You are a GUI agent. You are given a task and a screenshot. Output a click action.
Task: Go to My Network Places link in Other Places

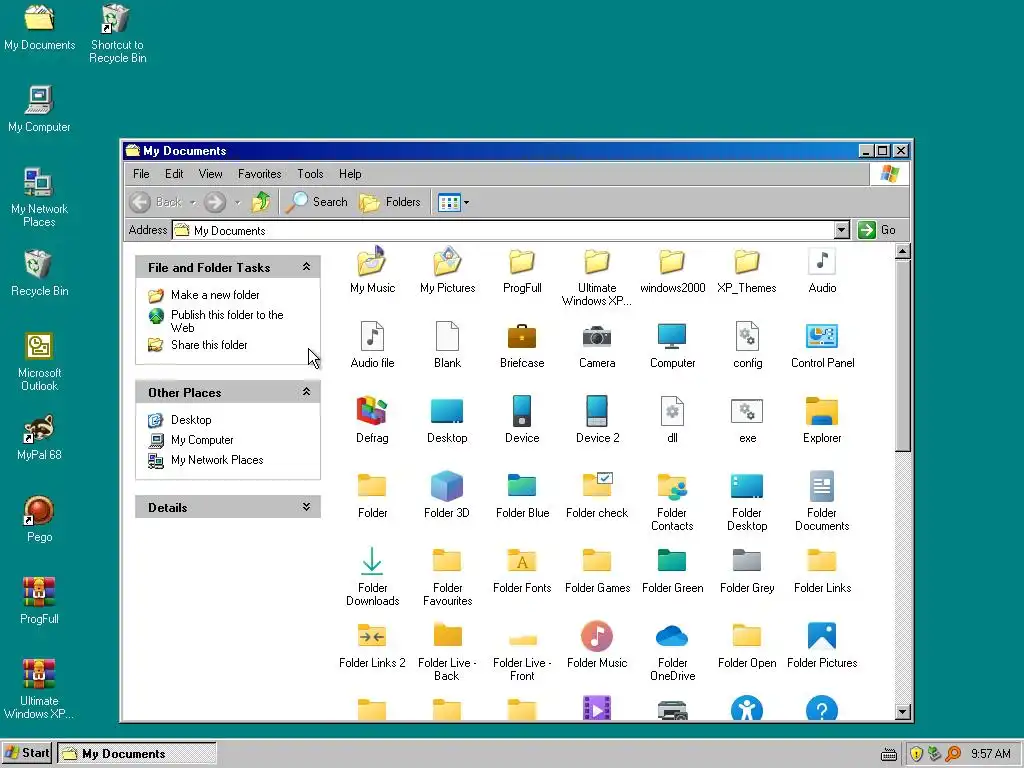[217, 460]
